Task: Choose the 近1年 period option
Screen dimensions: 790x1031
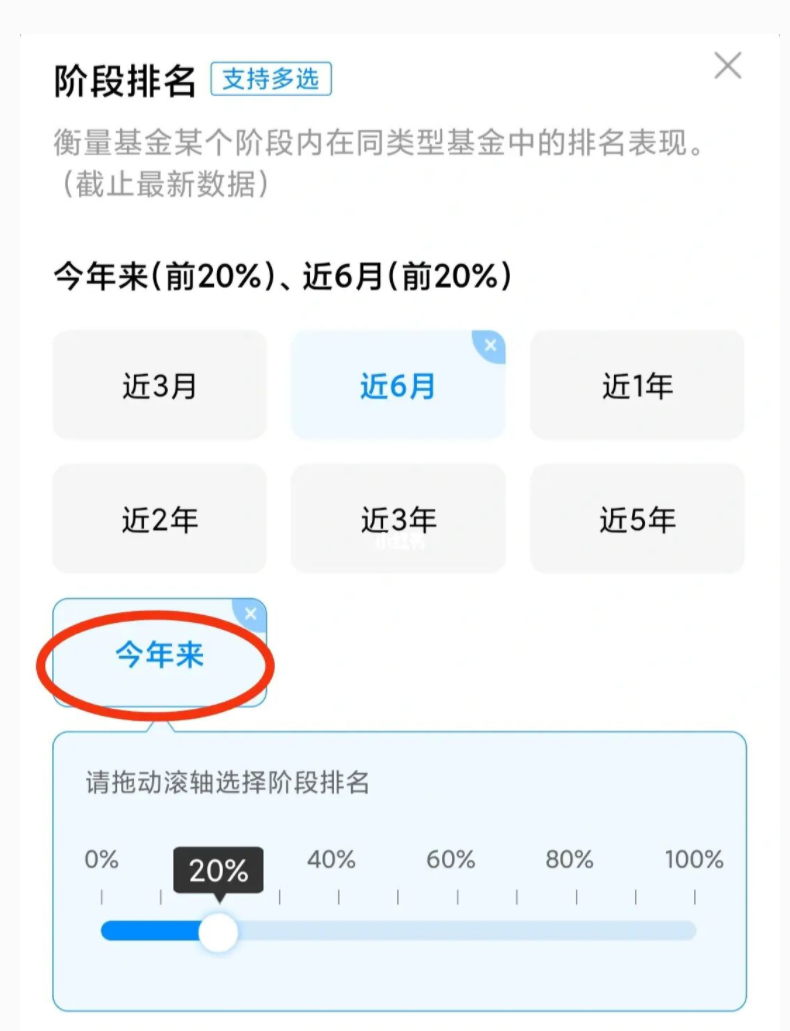Action: click(x=637, y=386)
